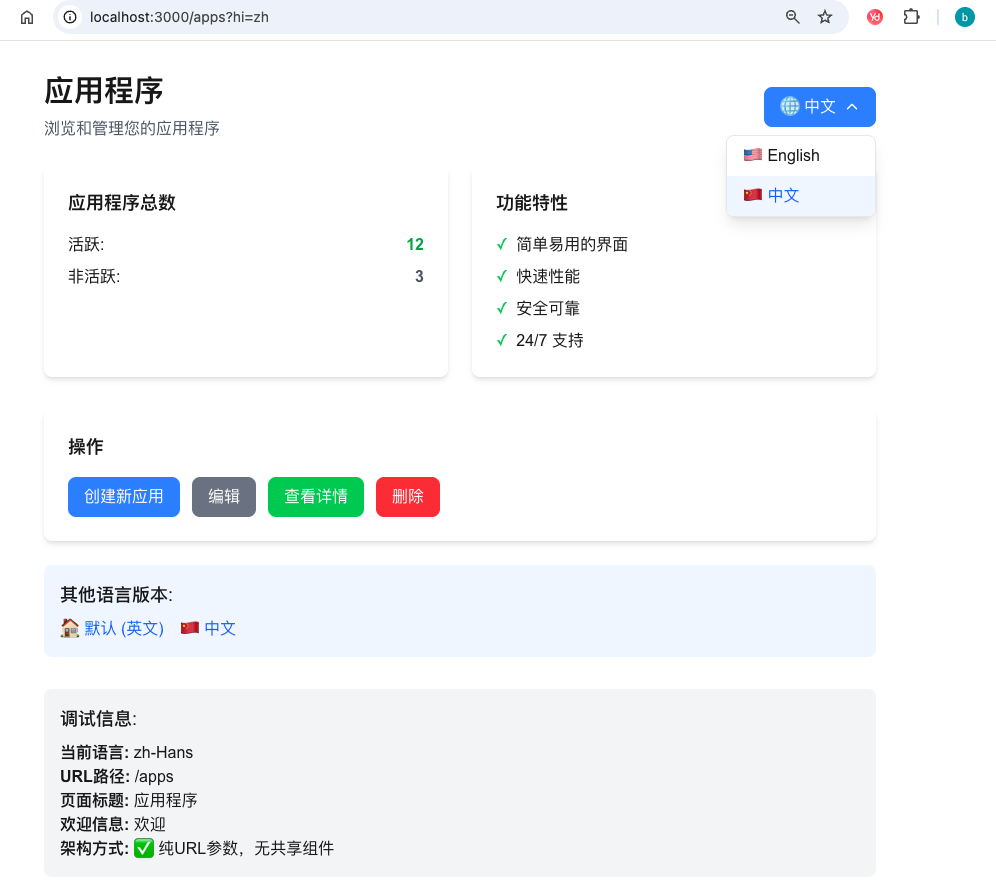The height and width of the screenshot is (890, 996).
Task: Click the globe icon on language button
Action: pos(790,106)
